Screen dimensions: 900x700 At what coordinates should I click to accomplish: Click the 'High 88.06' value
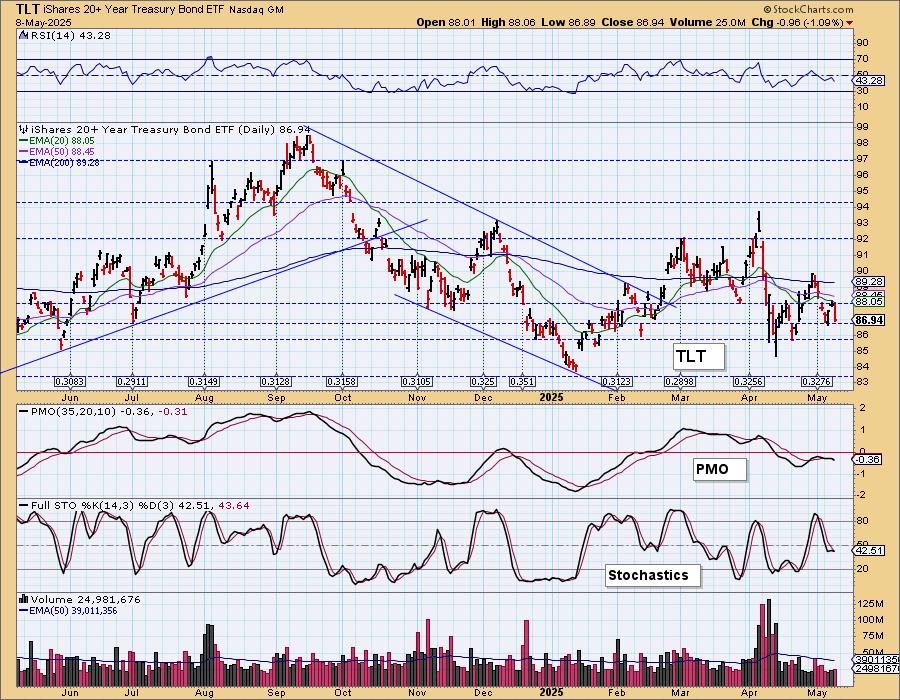[508, 23]
